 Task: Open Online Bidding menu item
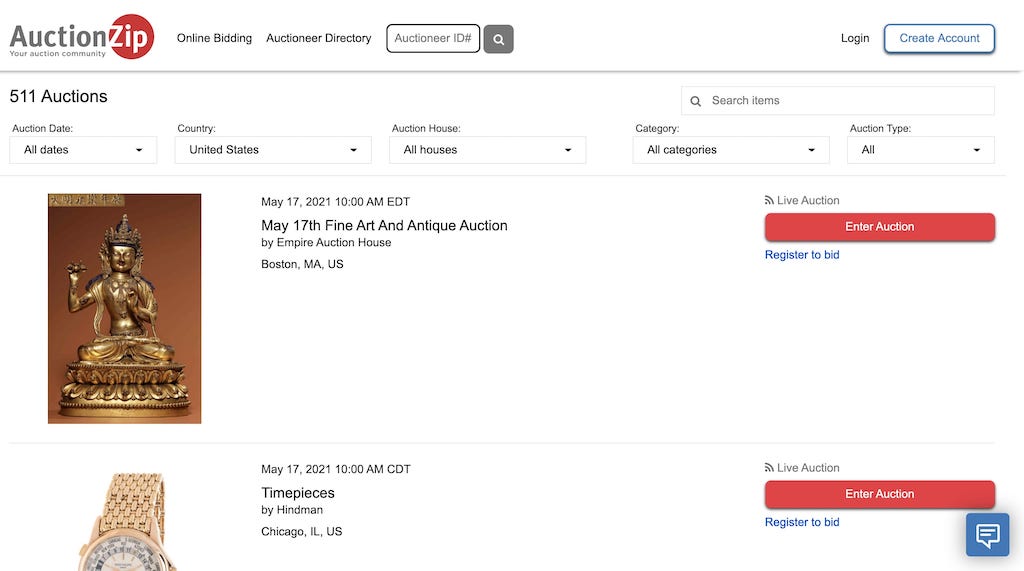pos(214,38)
